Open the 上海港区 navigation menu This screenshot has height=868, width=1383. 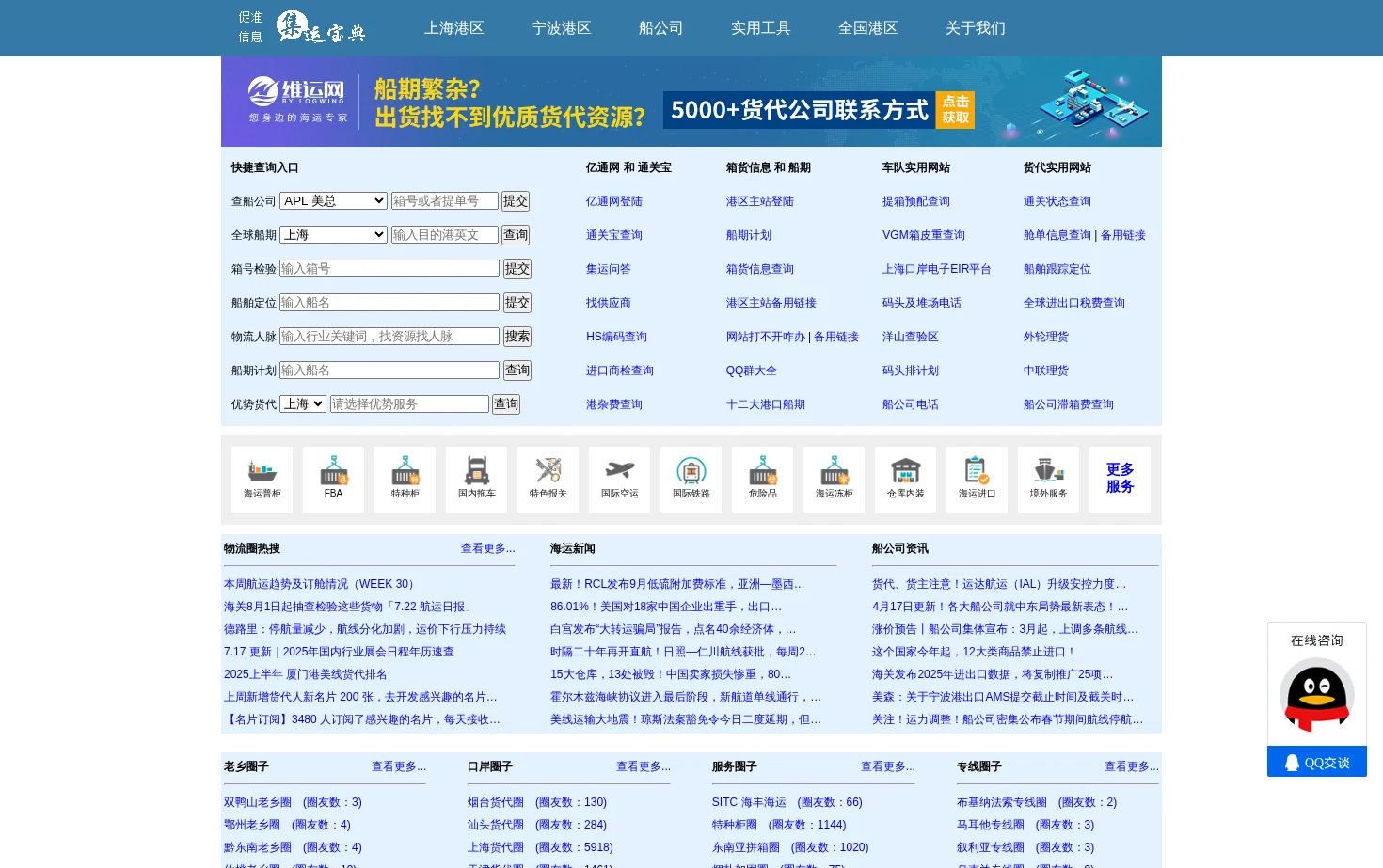click(454, 28)
